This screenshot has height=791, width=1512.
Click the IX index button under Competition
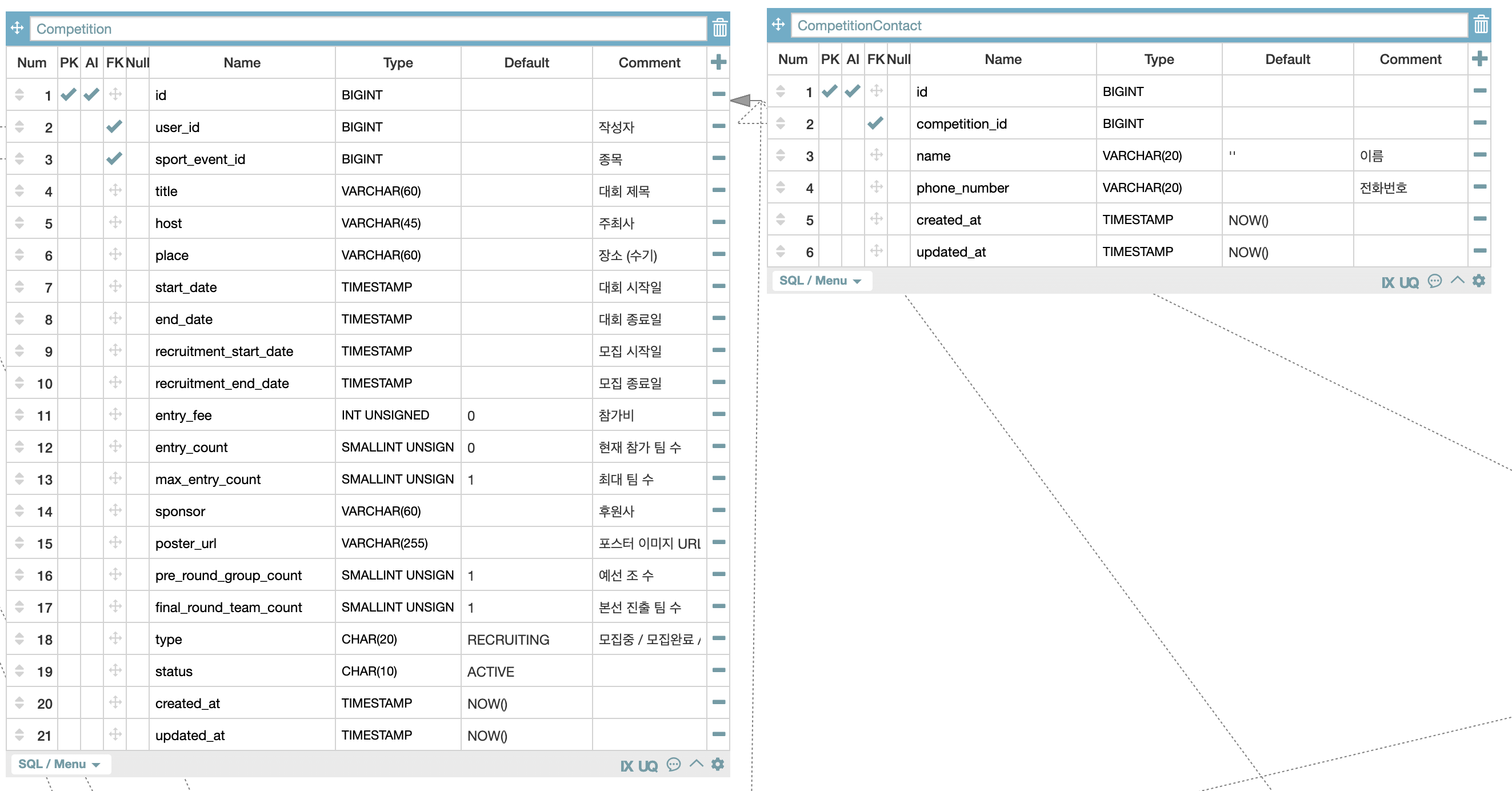(626, 766)
